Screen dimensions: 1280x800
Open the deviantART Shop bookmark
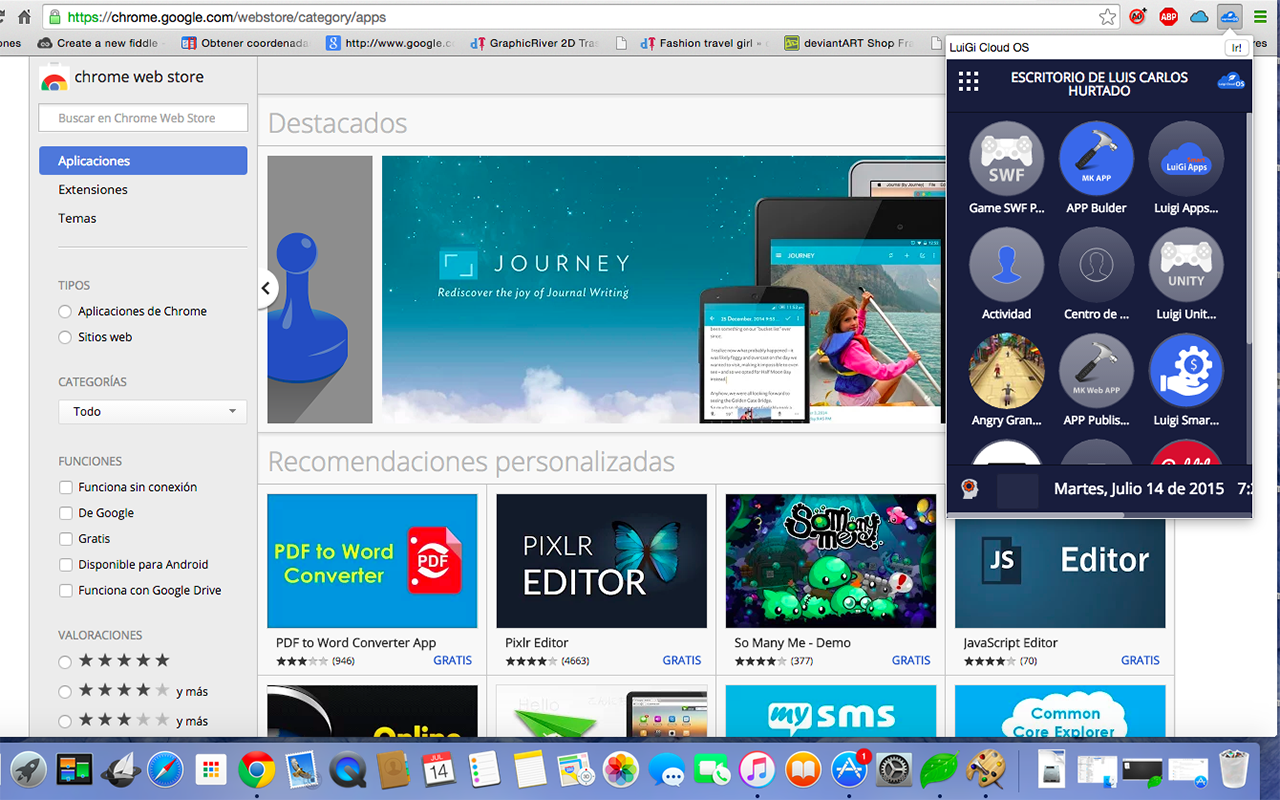(x=849, y=43)
